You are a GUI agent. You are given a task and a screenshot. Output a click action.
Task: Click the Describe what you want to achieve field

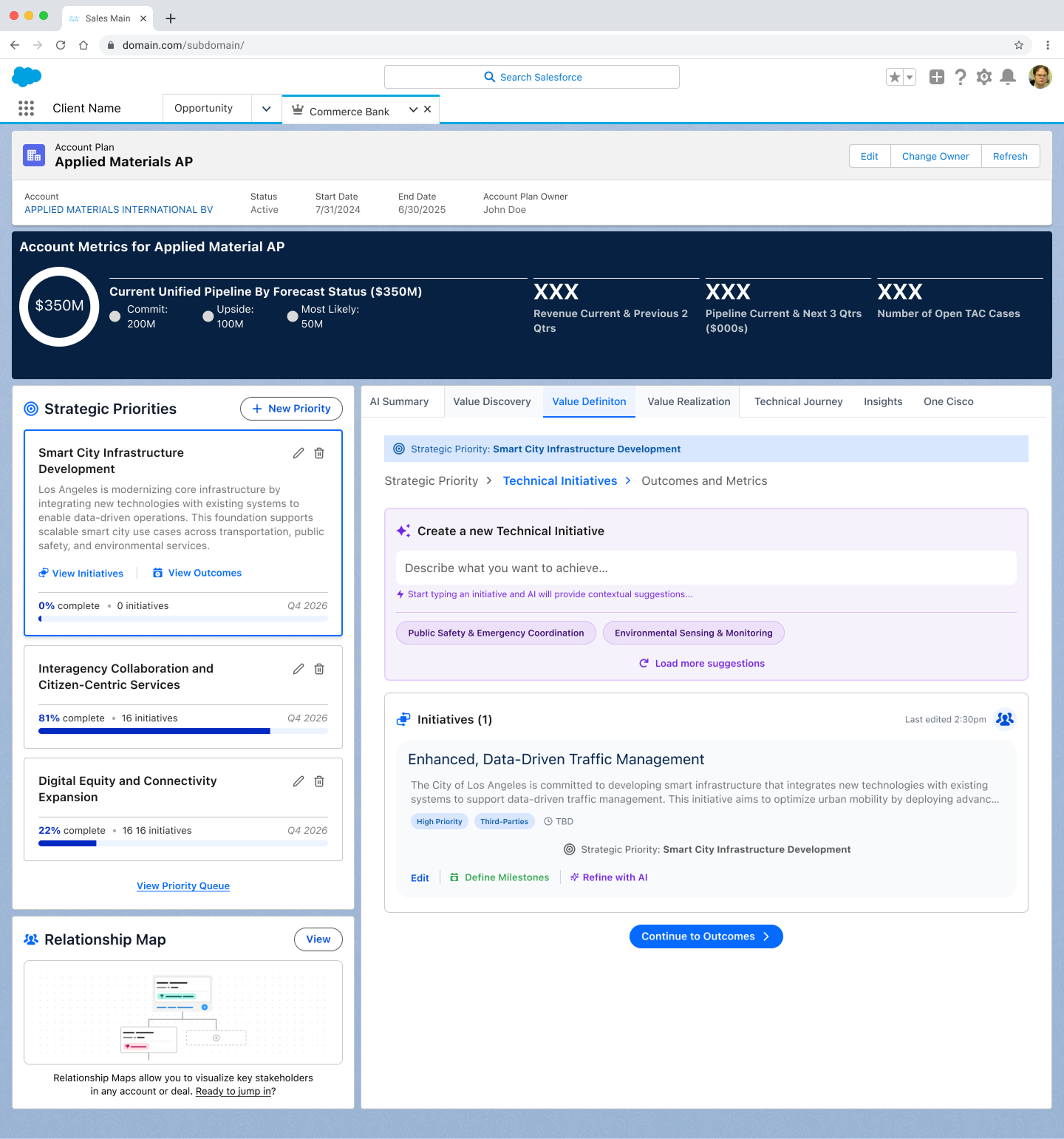click(706, 568)
